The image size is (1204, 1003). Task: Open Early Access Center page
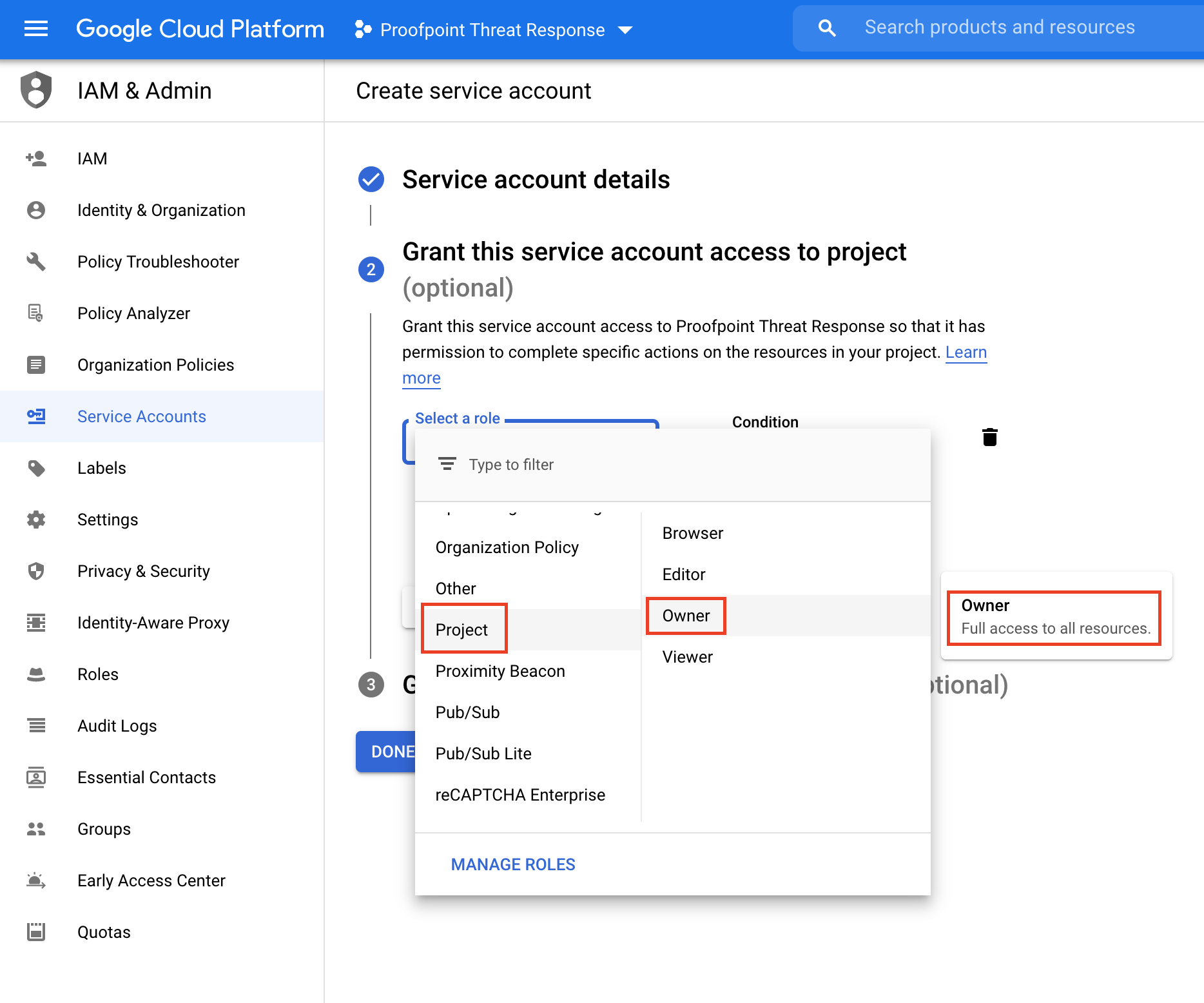(162, 881)
